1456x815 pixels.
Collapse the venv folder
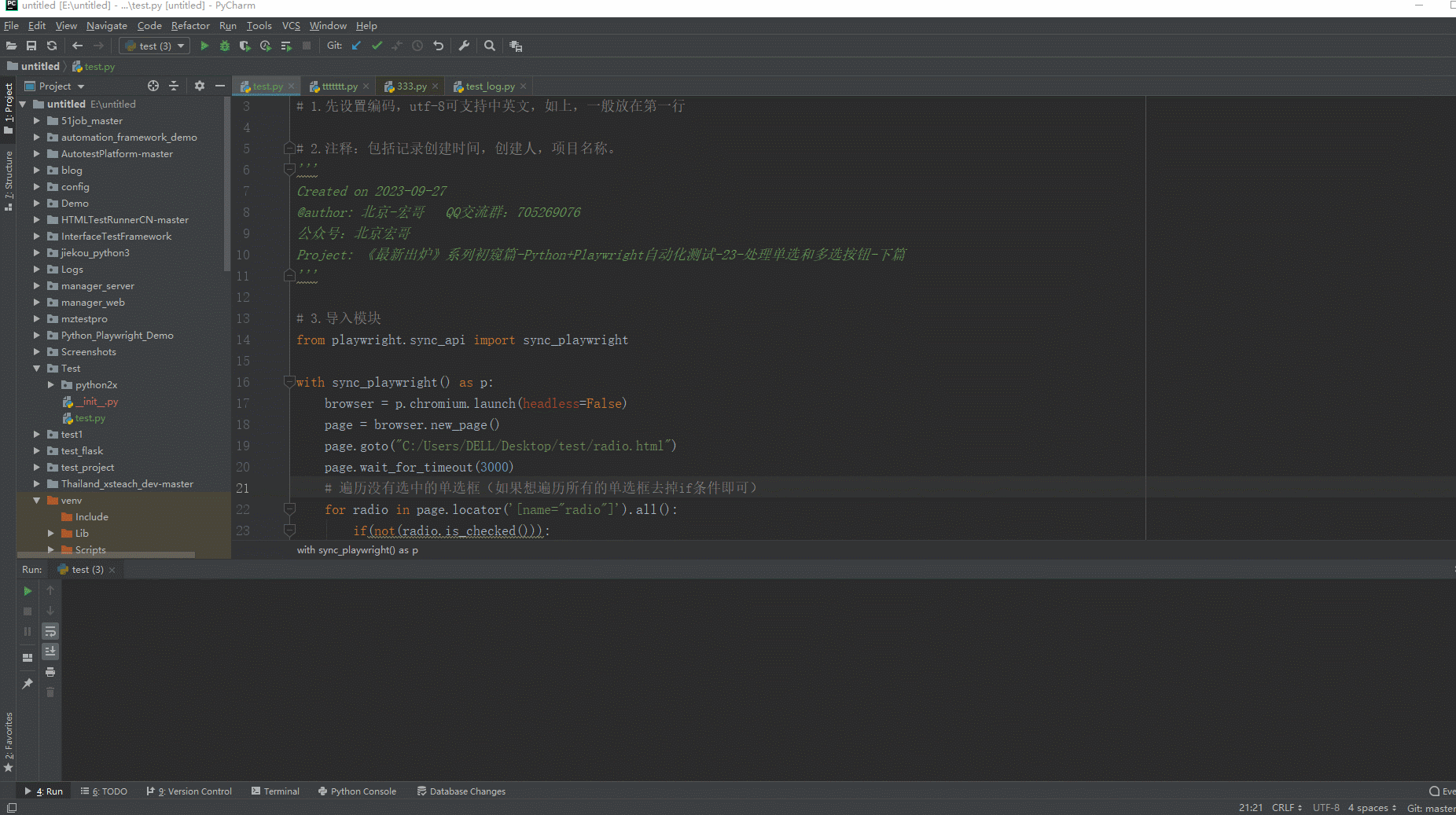[36, 501]
